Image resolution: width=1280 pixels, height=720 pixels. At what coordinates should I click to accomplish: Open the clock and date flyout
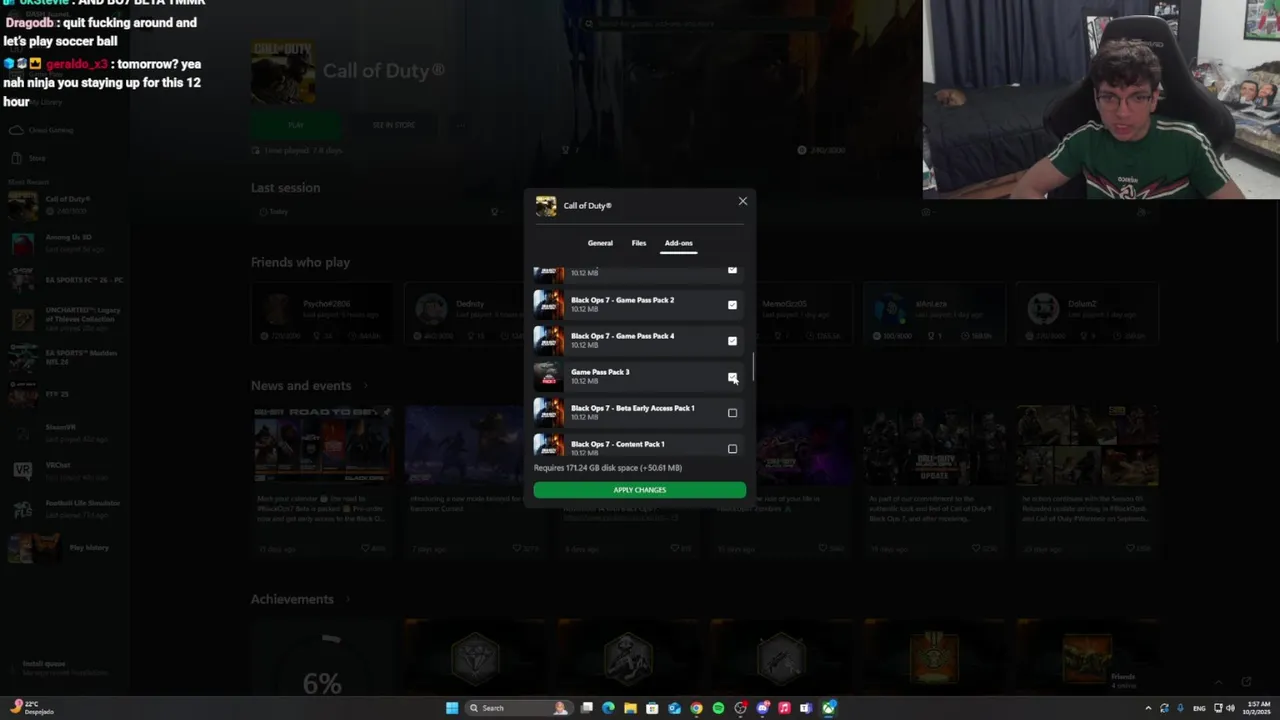[1256, 708]
